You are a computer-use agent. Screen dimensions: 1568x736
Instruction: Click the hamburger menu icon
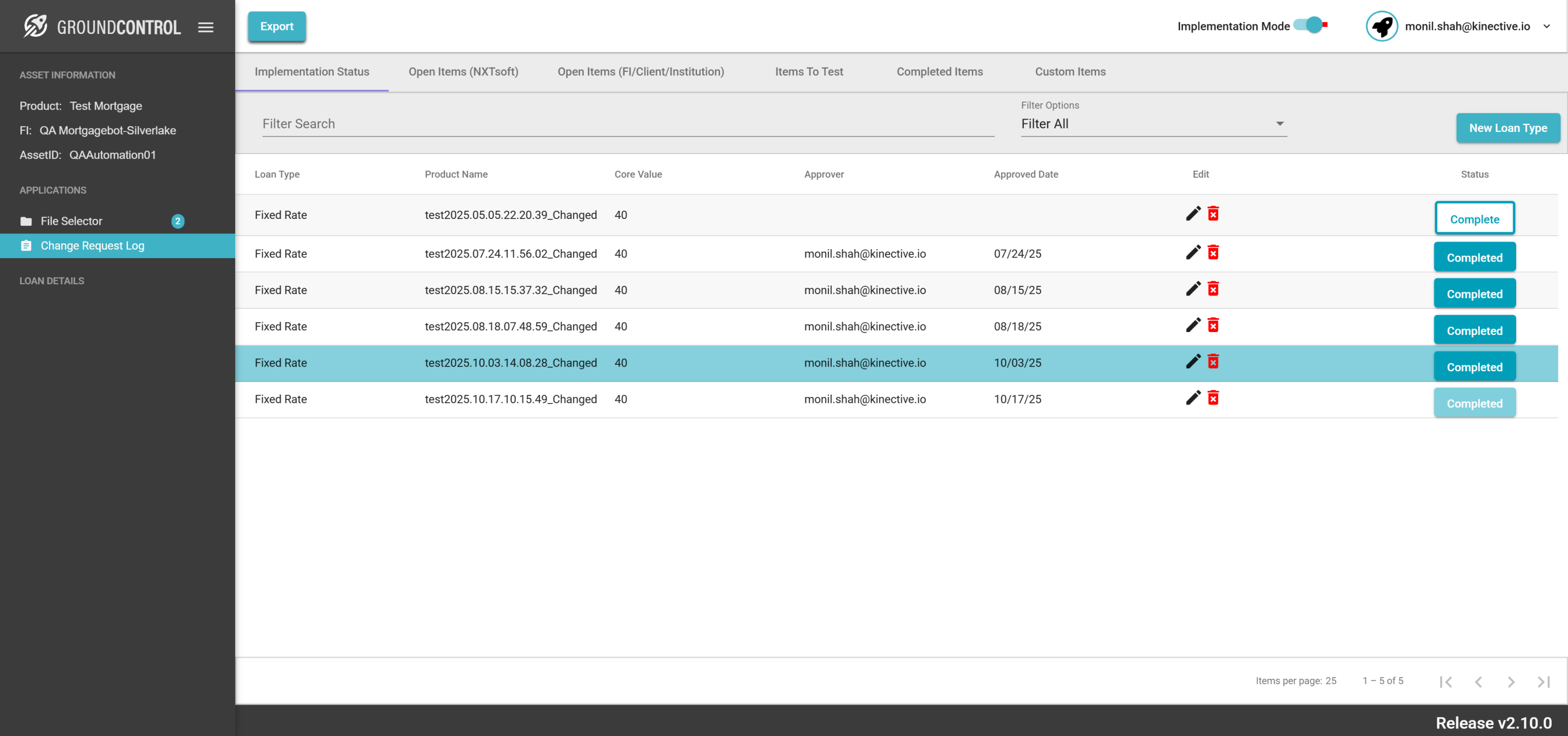coord(206,27)
